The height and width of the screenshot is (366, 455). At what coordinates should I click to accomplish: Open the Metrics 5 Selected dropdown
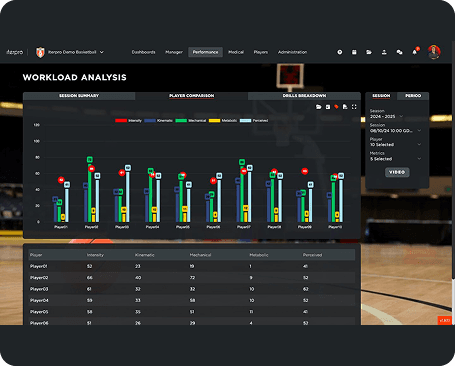click(x=395, y=159)
